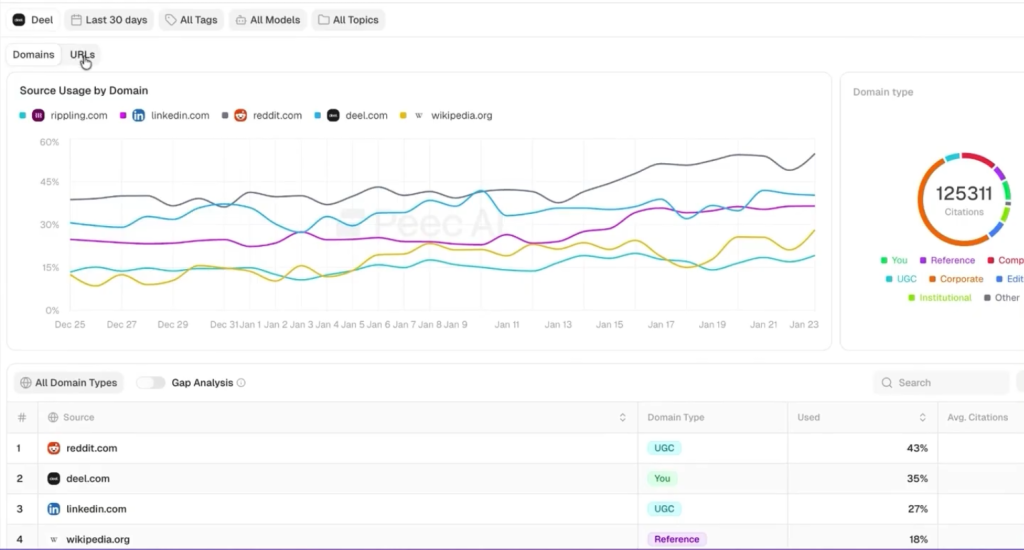Image resolution: width=1024 pixels, height=550 pixels.
Task: Open the All Models filter
Action: coord(268,20)
